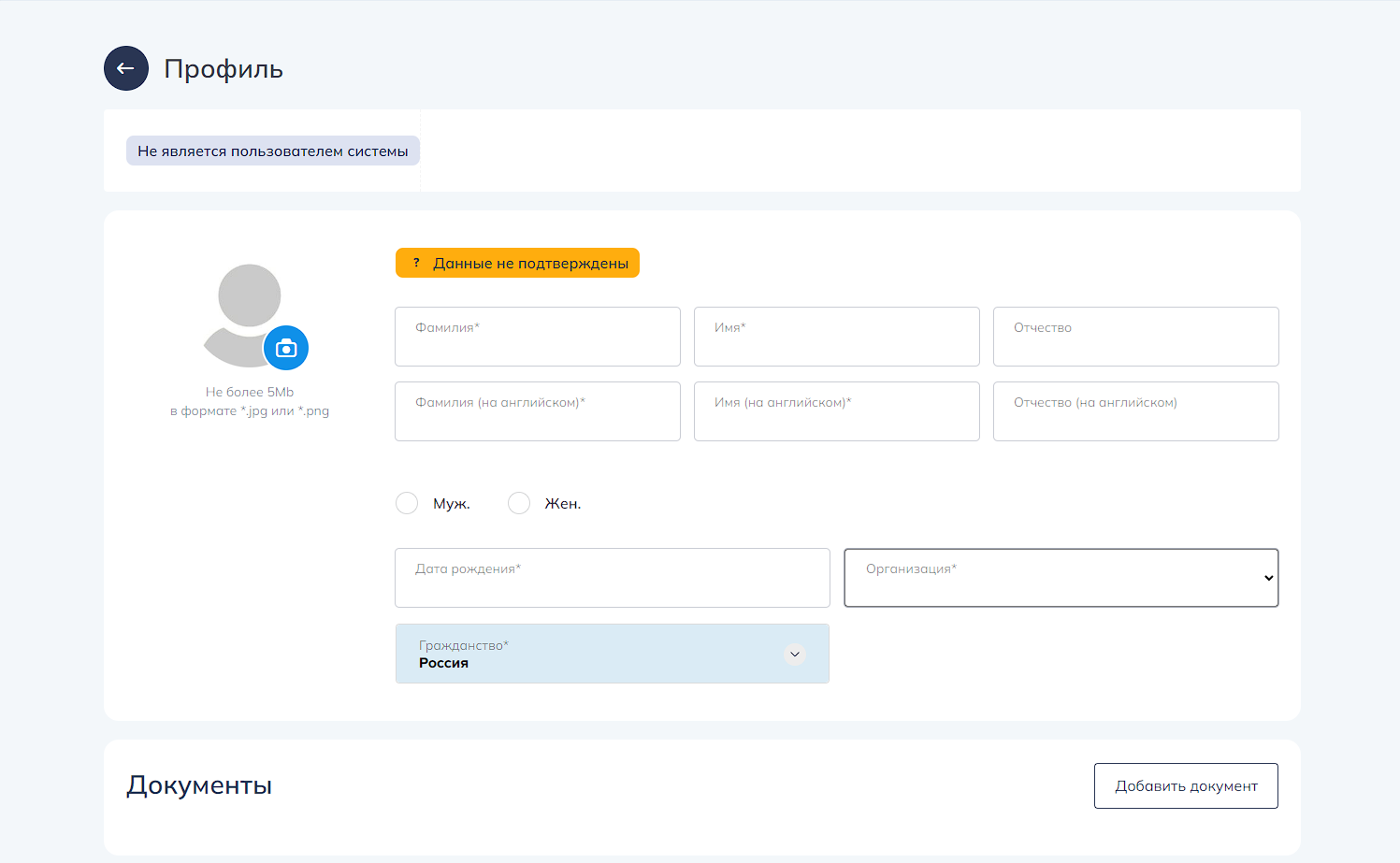Select the Жен. radio button

pos(519,503)
